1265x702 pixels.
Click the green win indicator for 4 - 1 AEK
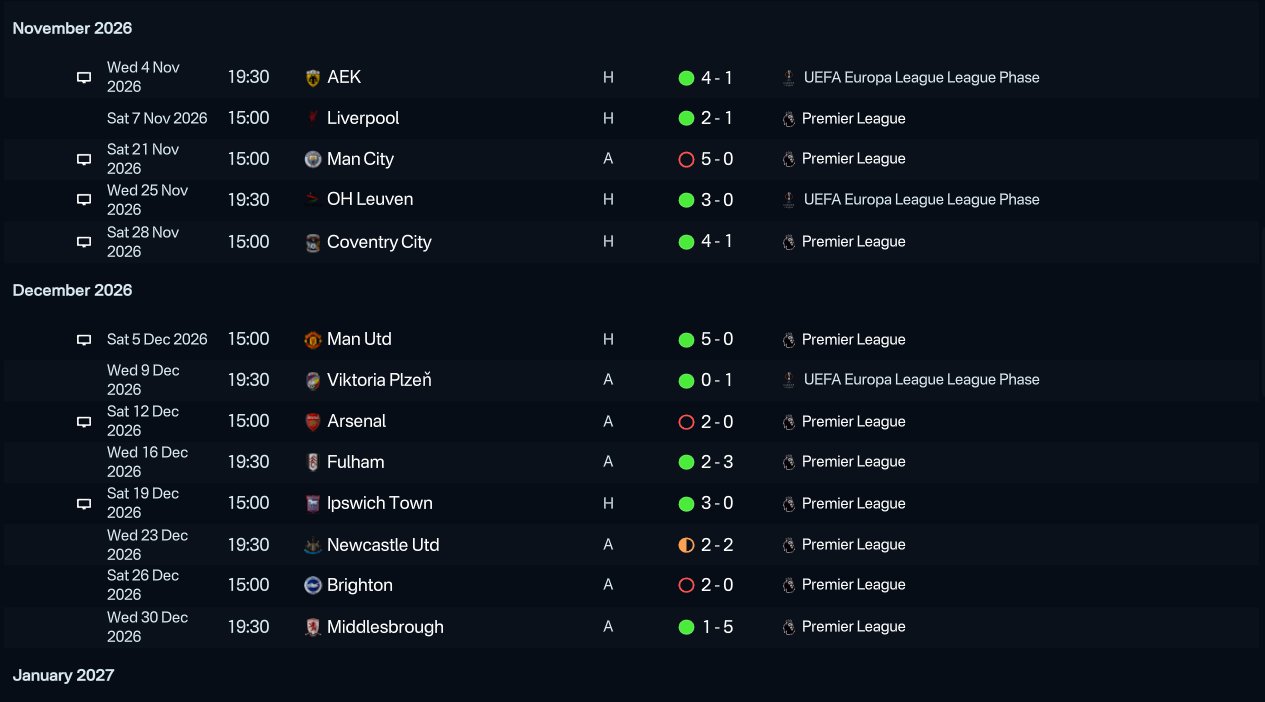(x=686, y=77)
